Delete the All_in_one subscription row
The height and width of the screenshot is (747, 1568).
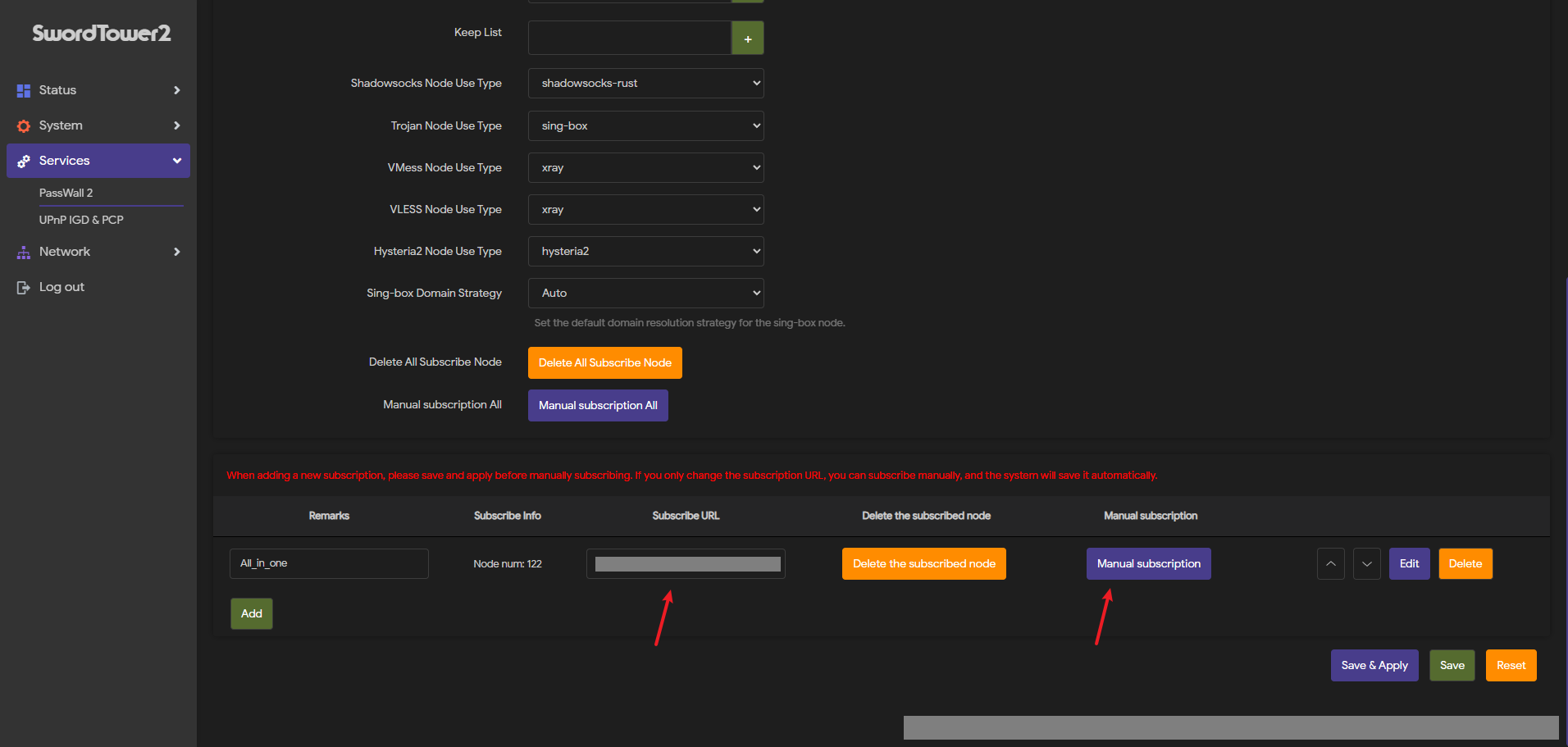pyautogui.click(x=1465, y=564)
